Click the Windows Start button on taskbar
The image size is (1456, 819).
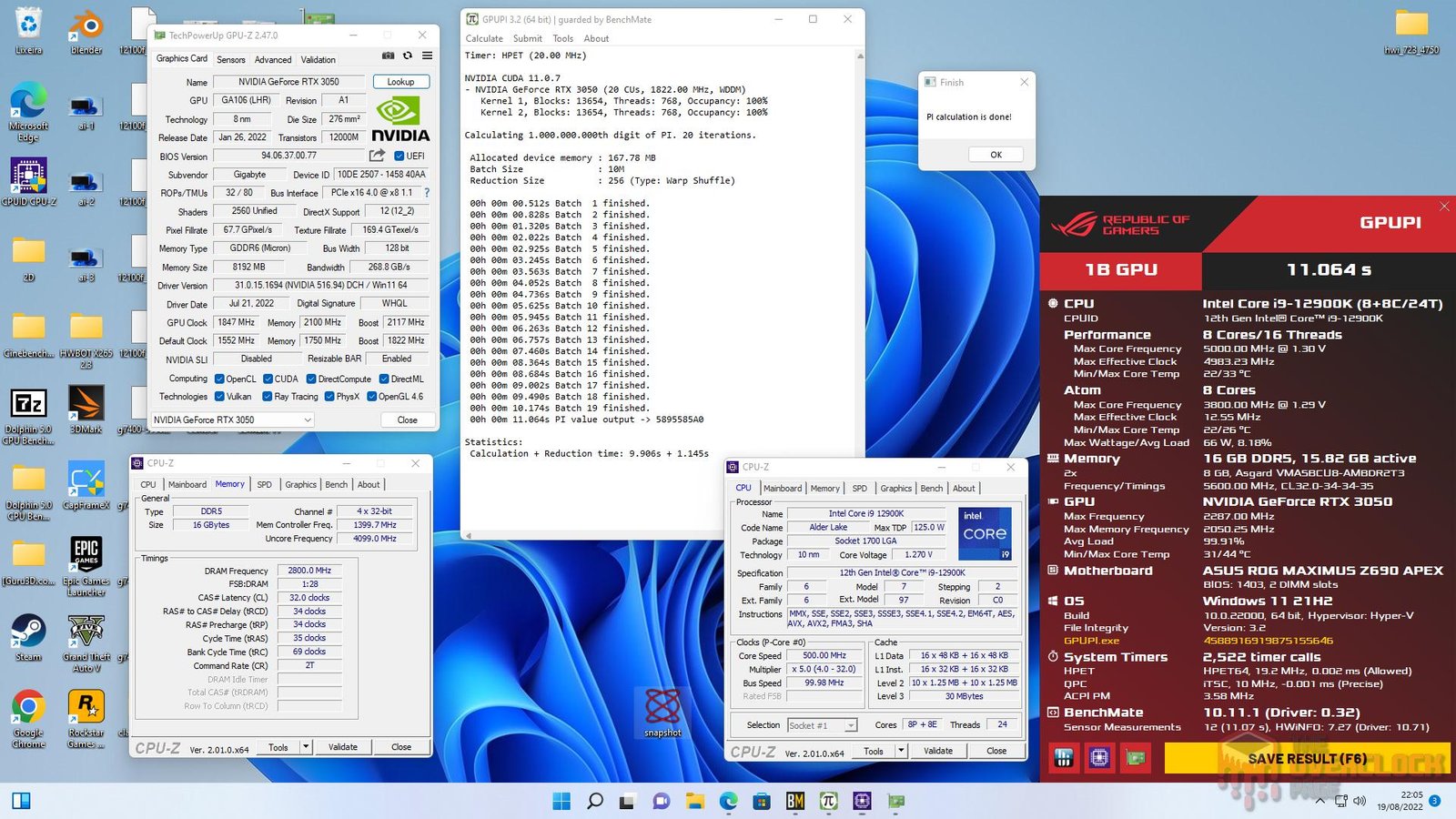click(561, 801)
